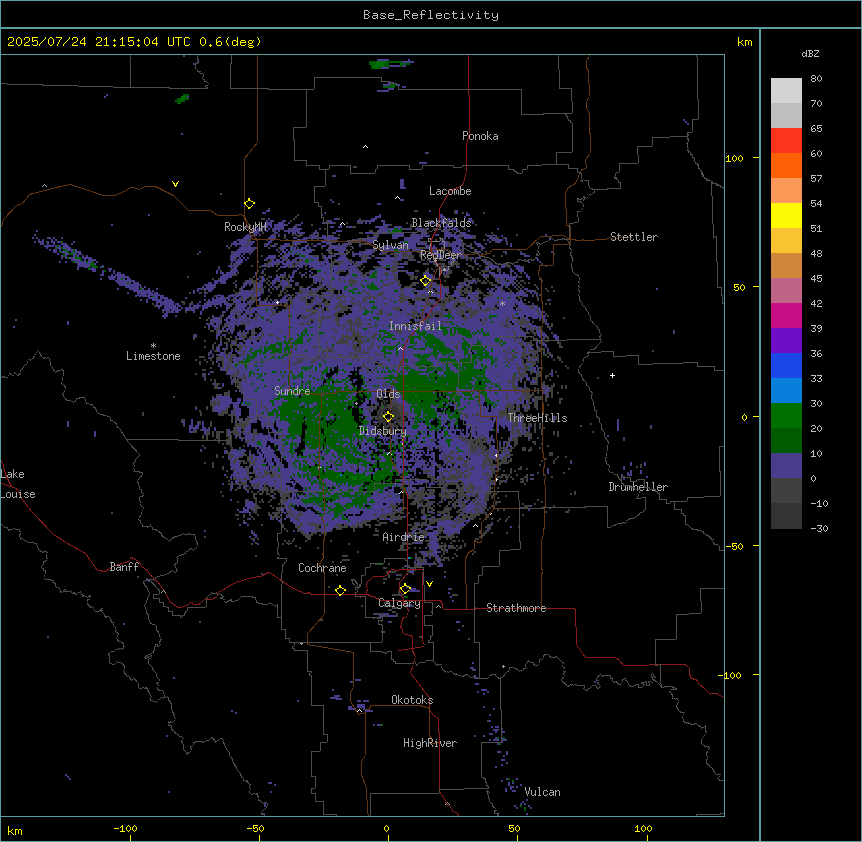Viewport: 862px width, 842px height.
Task: Select the Blackfalds label
Action: point(441,223)
